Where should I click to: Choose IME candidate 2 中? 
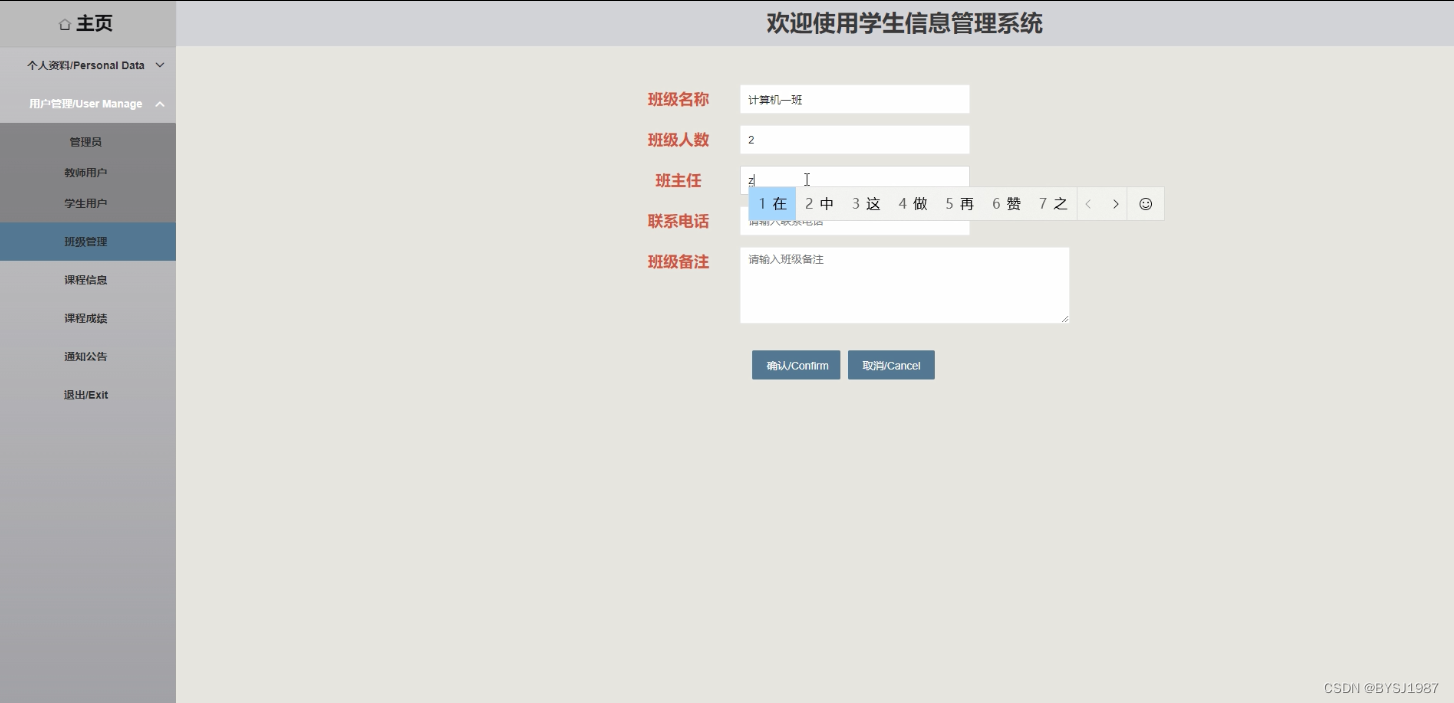[x=820, y=204]
